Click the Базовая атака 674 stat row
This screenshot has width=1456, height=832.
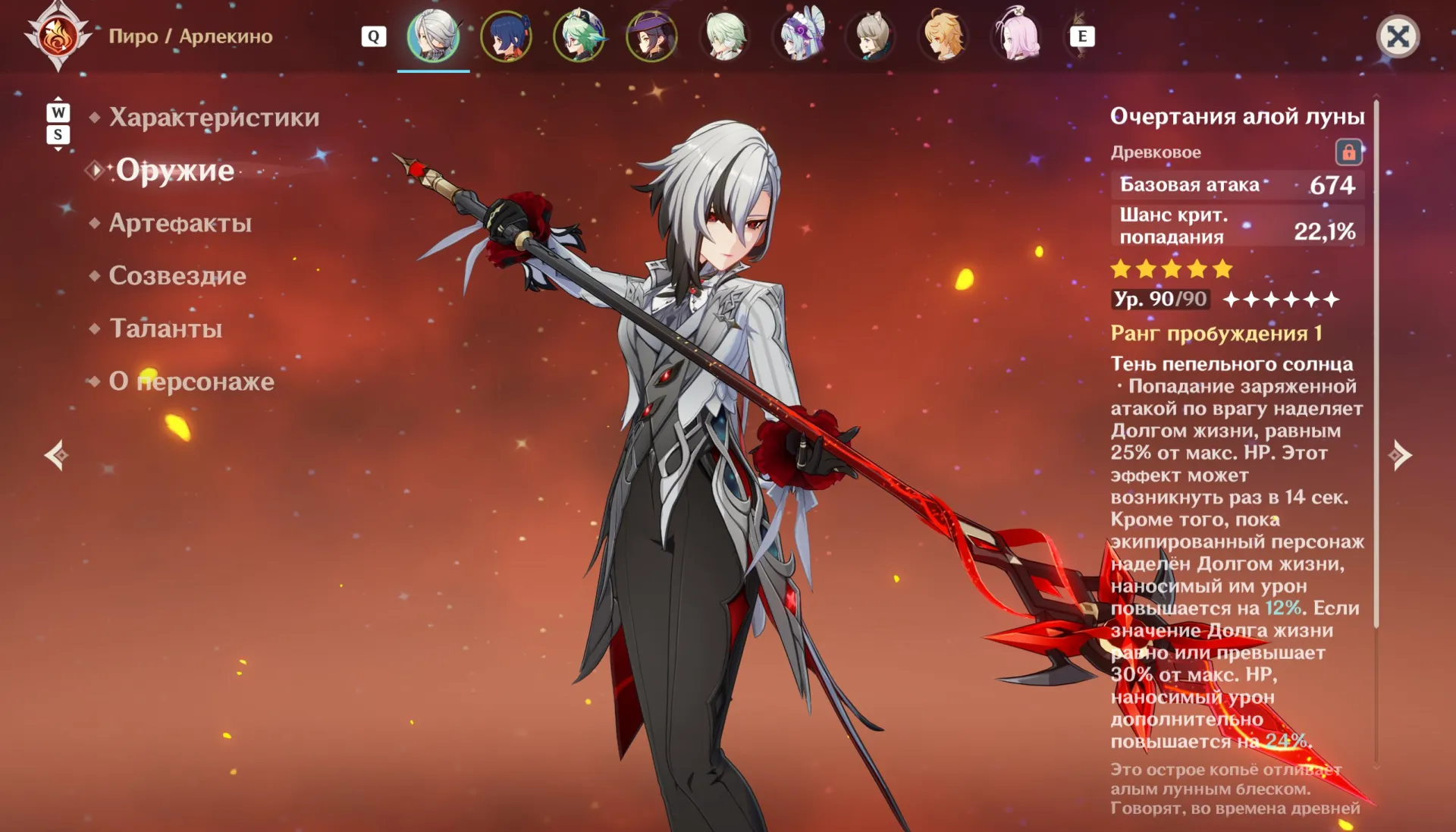pos(1238,184)
